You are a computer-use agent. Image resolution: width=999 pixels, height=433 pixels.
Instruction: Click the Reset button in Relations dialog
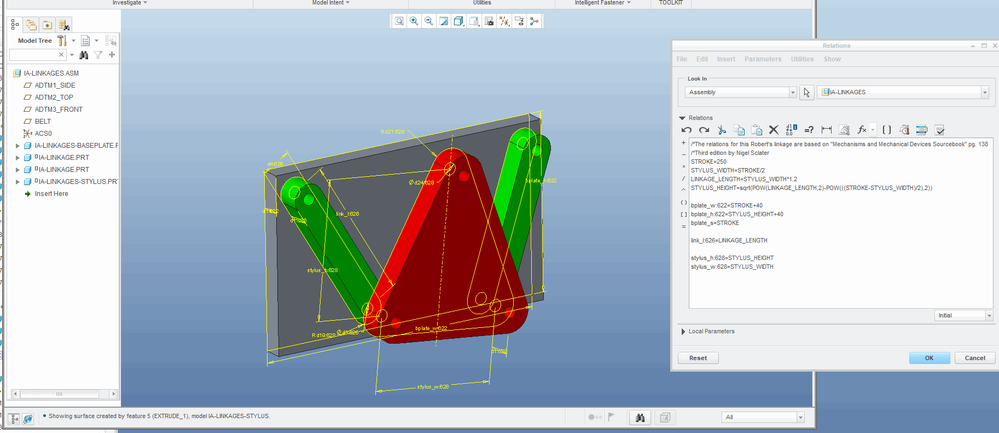click(x=698, y=358)
